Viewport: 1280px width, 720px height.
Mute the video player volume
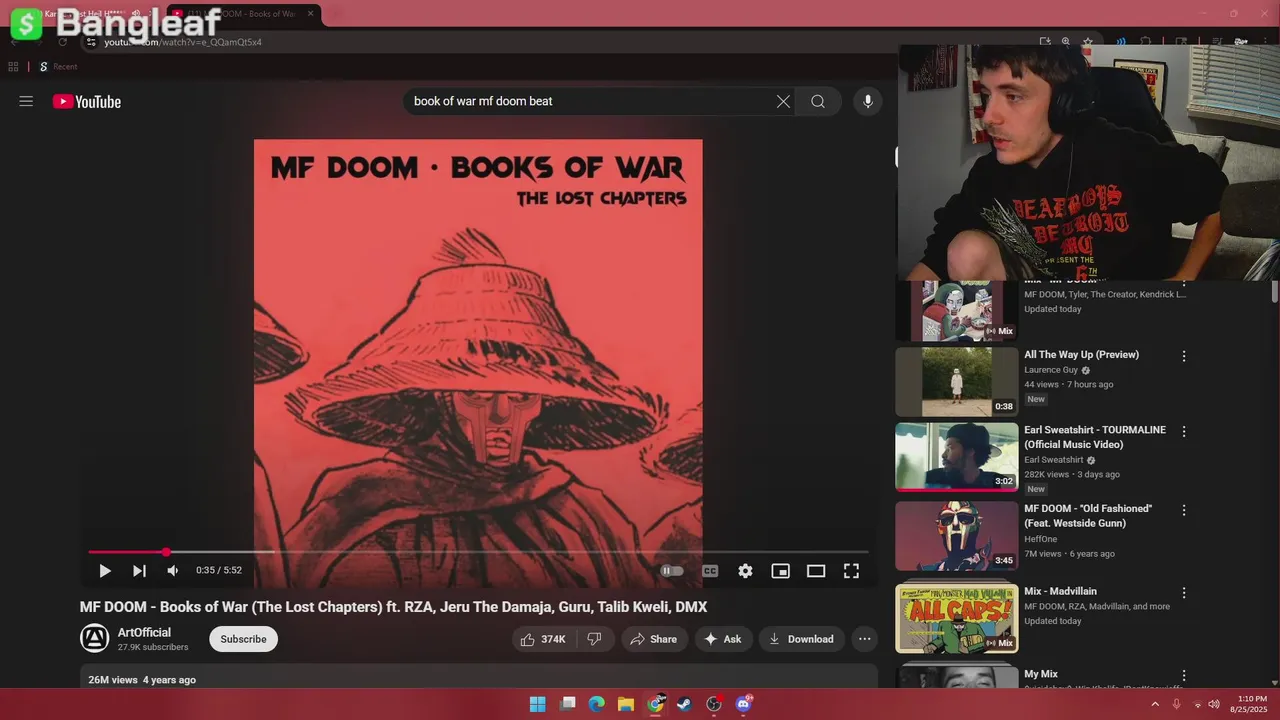[172, 571]
